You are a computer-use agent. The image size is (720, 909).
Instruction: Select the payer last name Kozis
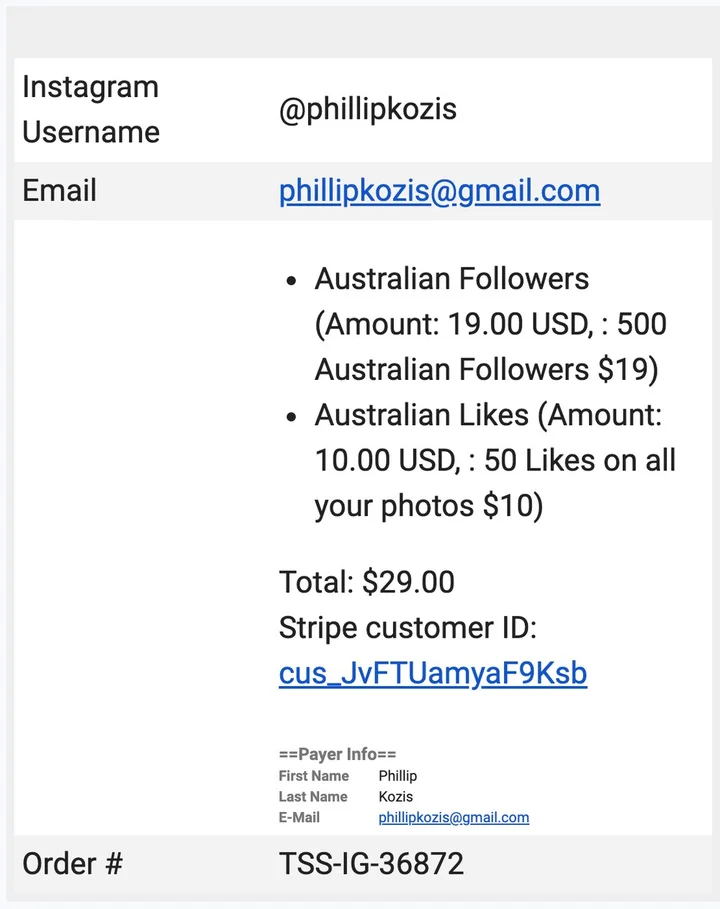(395, 797)
